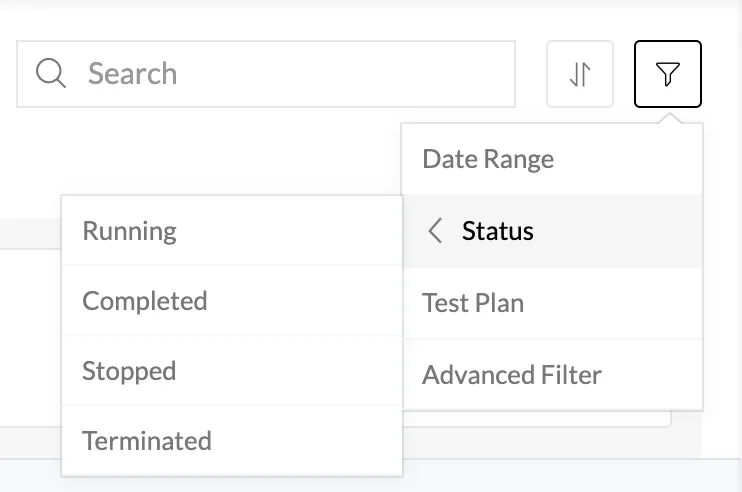Viewport: 742px width, 492px height.
Task: Click the Advanced Filter label text
Action: 512,375
